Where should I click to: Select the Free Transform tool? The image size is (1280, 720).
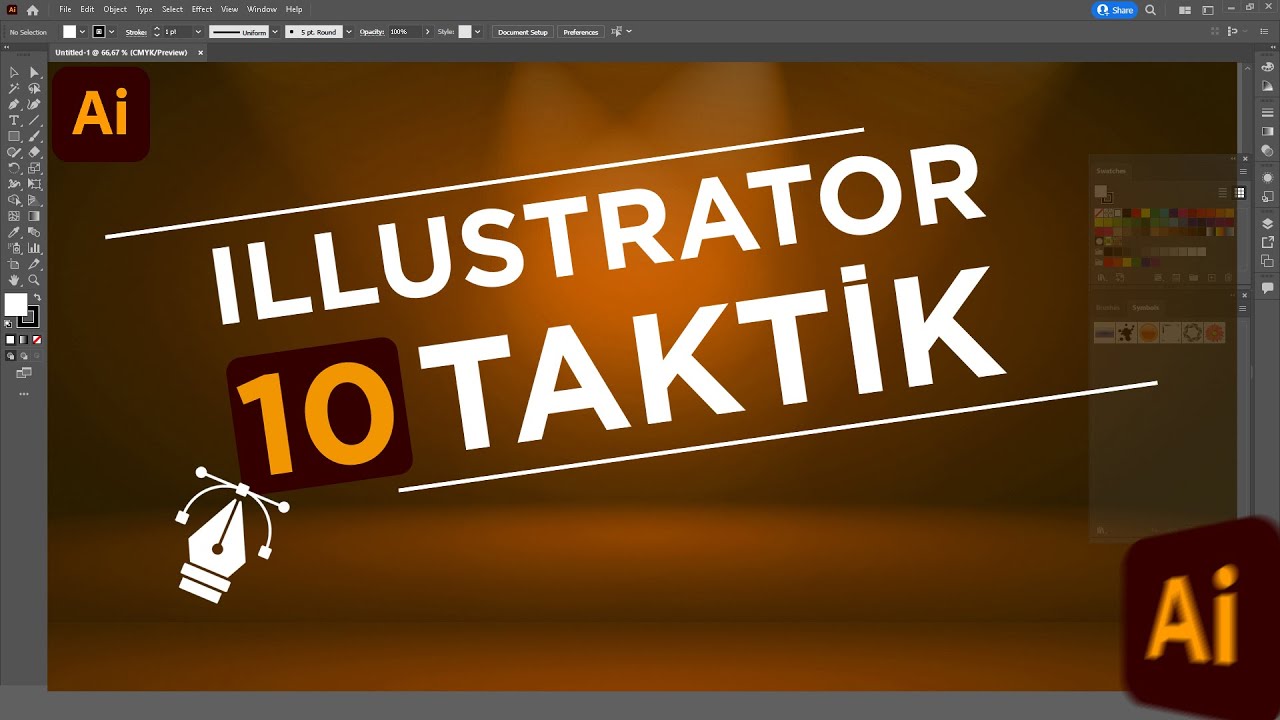[34, 184]
